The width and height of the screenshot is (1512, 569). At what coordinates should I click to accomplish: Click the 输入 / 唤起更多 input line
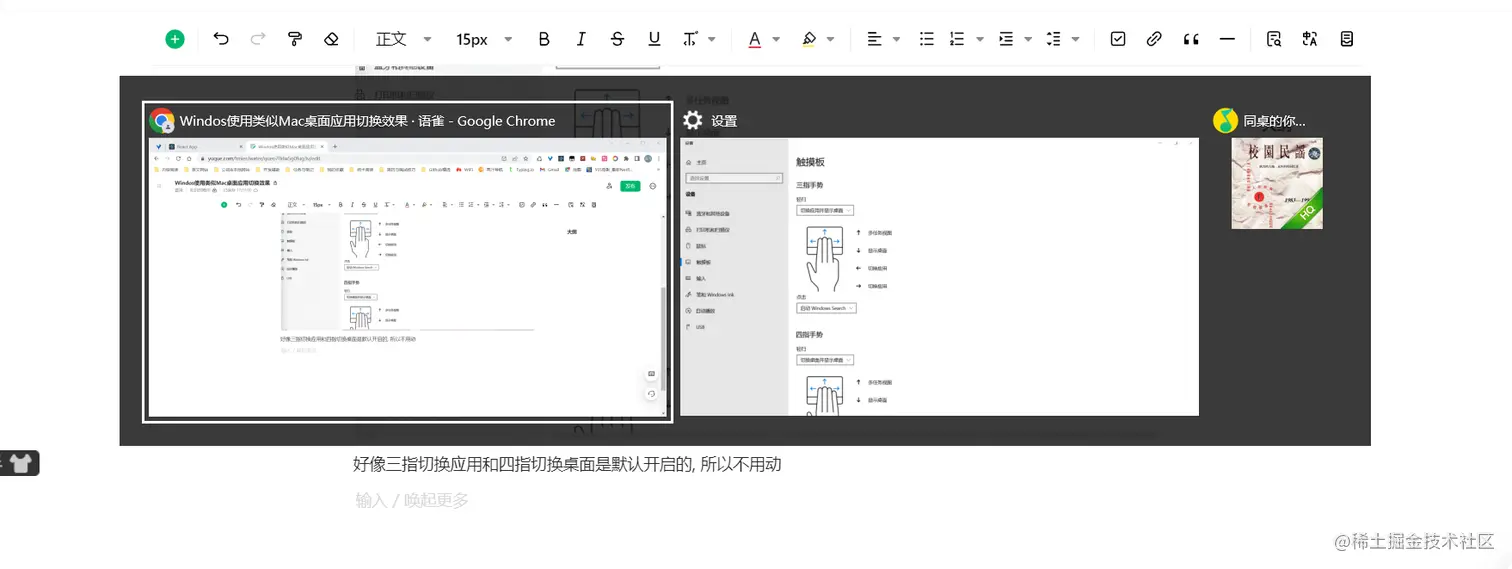412,500
